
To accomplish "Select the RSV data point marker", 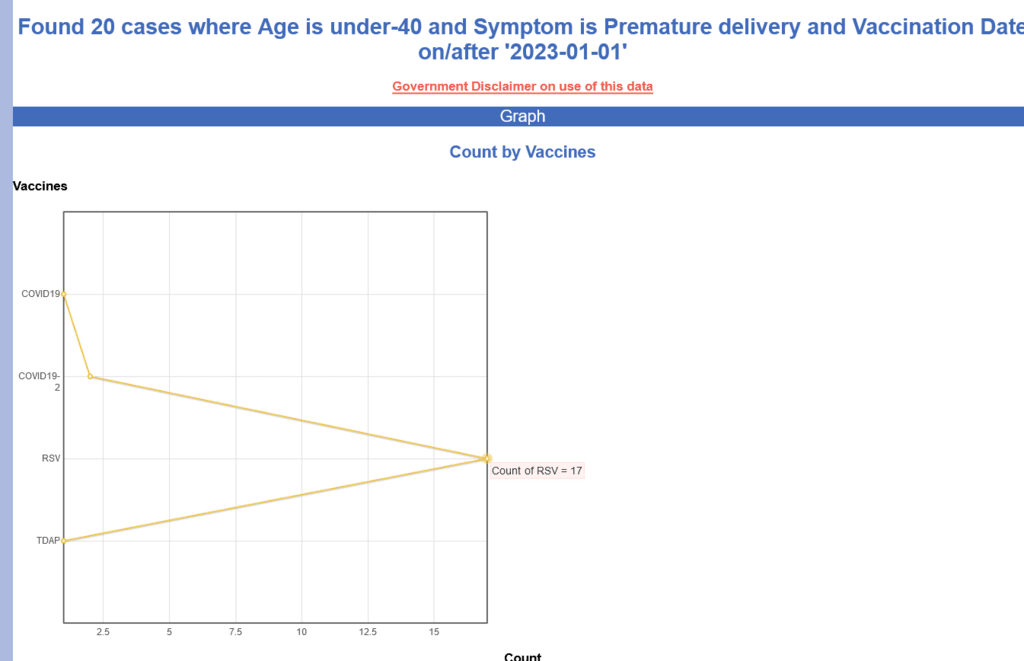I will pos(487,459).
